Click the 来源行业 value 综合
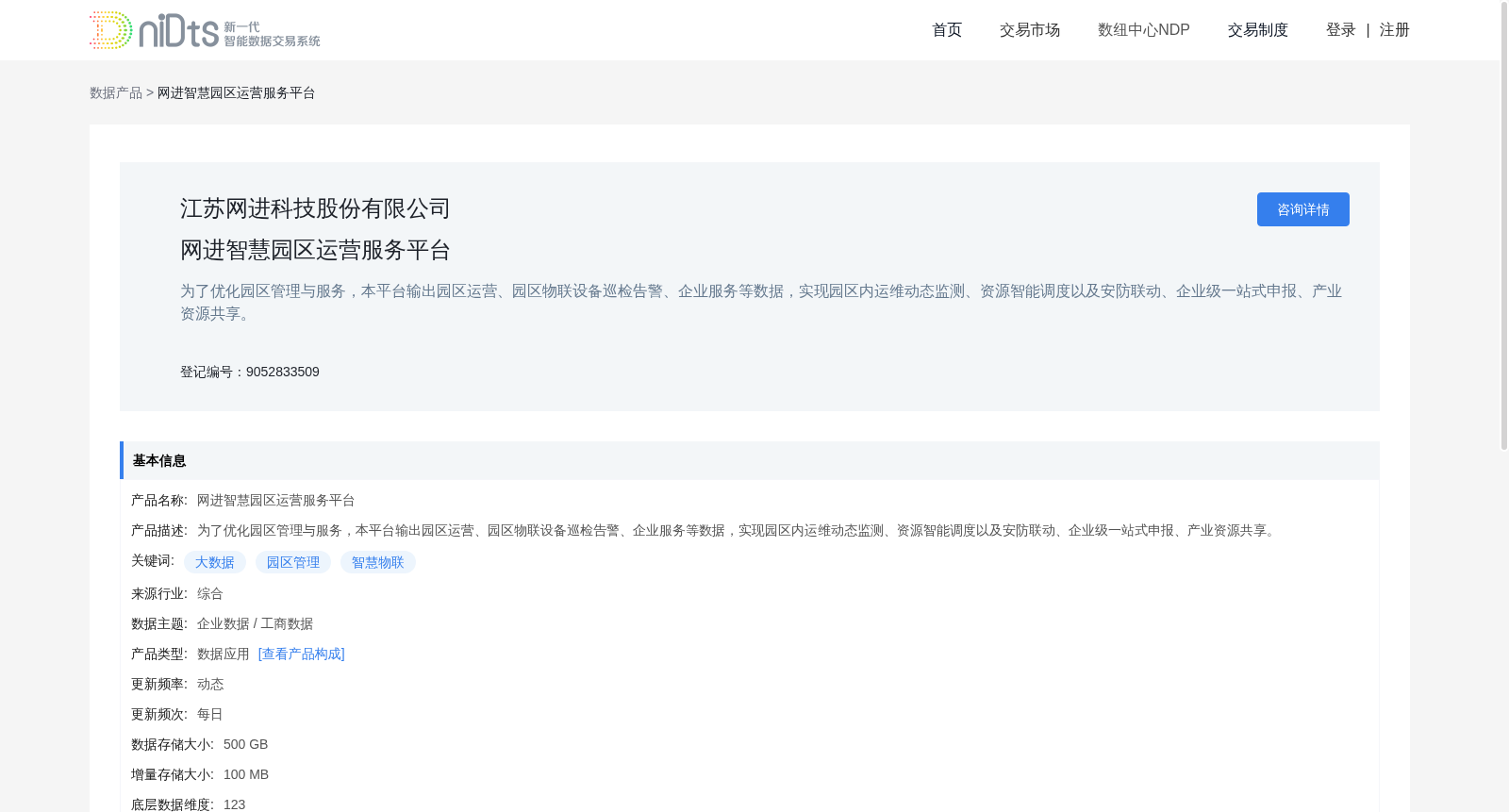The image size is (1509, 812). point(210,593)
